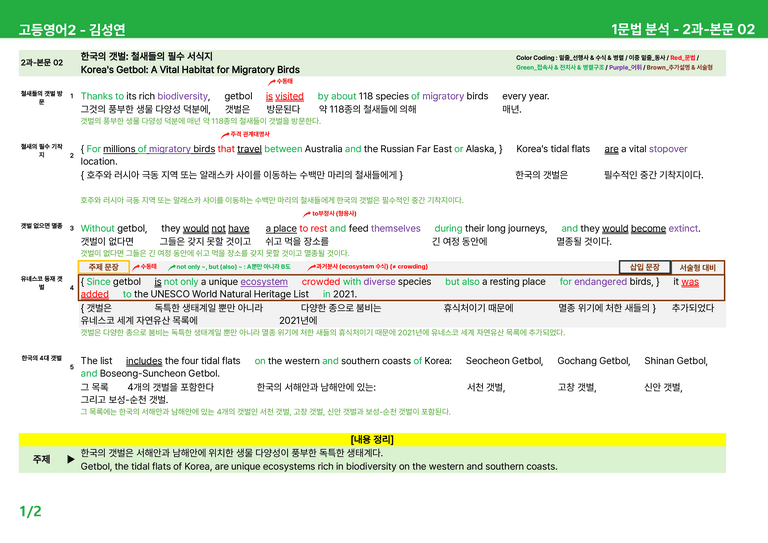This screenshot has height=543, width=768.
Task: Click the Korean phrase 필수적인 중간 기착지이다.
Action: pos(653,175)
